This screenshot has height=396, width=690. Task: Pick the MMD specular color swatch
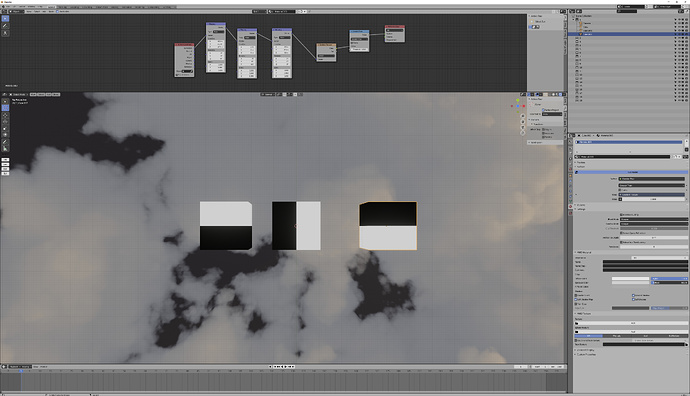click(x=631, y=282)
